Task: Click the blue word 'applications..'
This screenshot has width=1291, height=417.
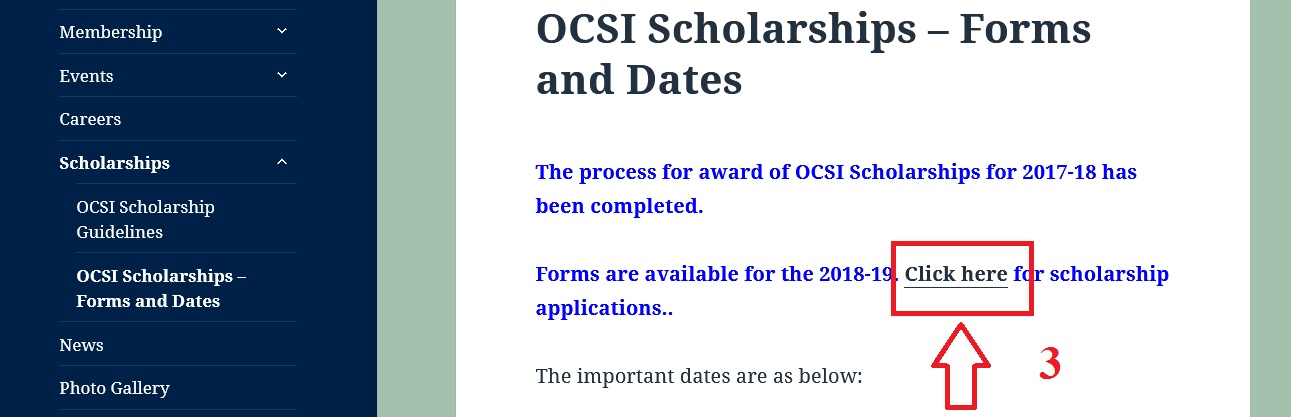Action: tap(604, 308)
